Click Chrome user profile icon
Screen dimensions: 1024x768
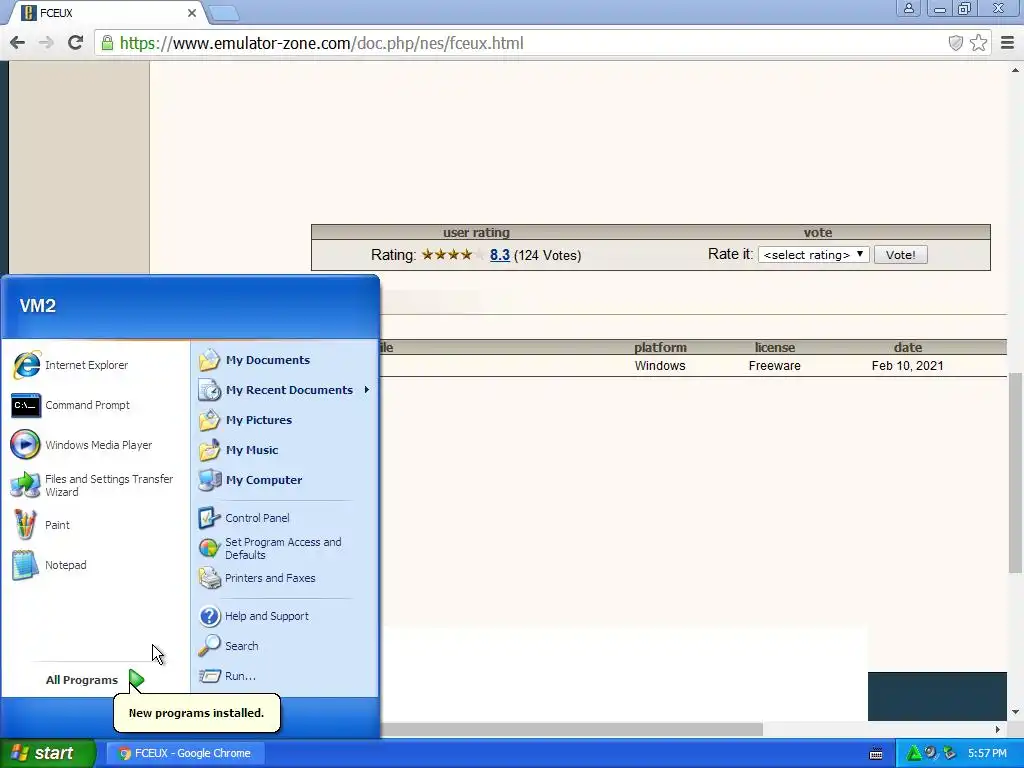[x=908, y=8]
